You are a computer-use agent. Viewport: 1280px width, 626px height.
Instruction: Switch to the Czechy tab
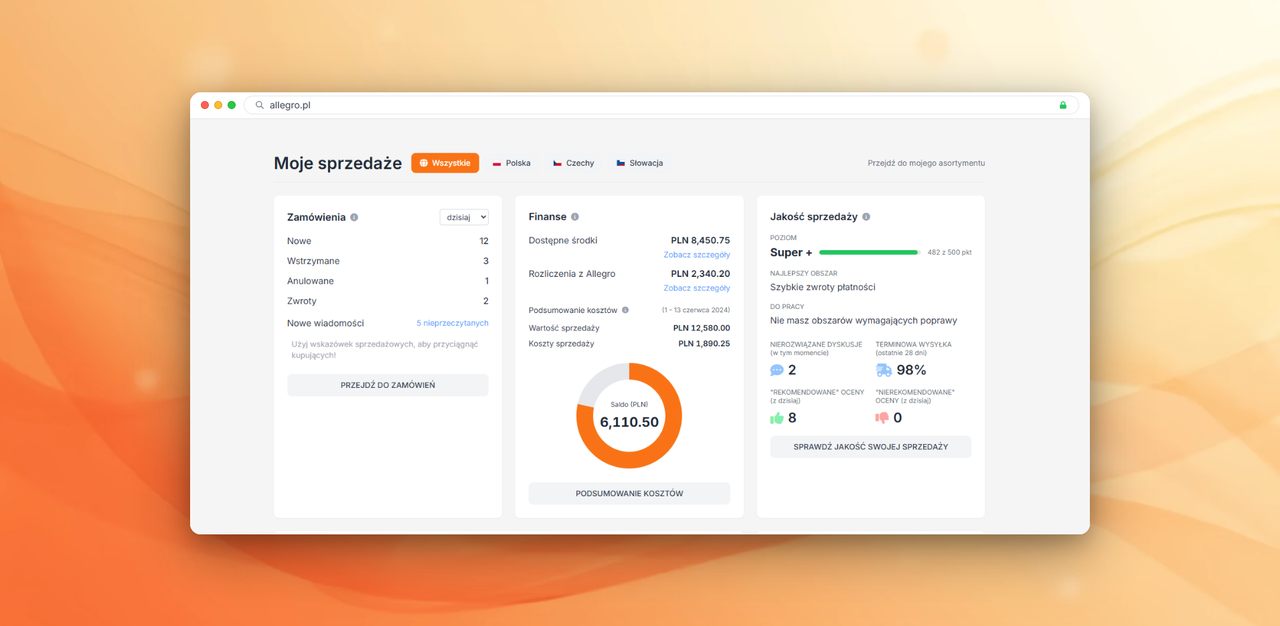573,163
